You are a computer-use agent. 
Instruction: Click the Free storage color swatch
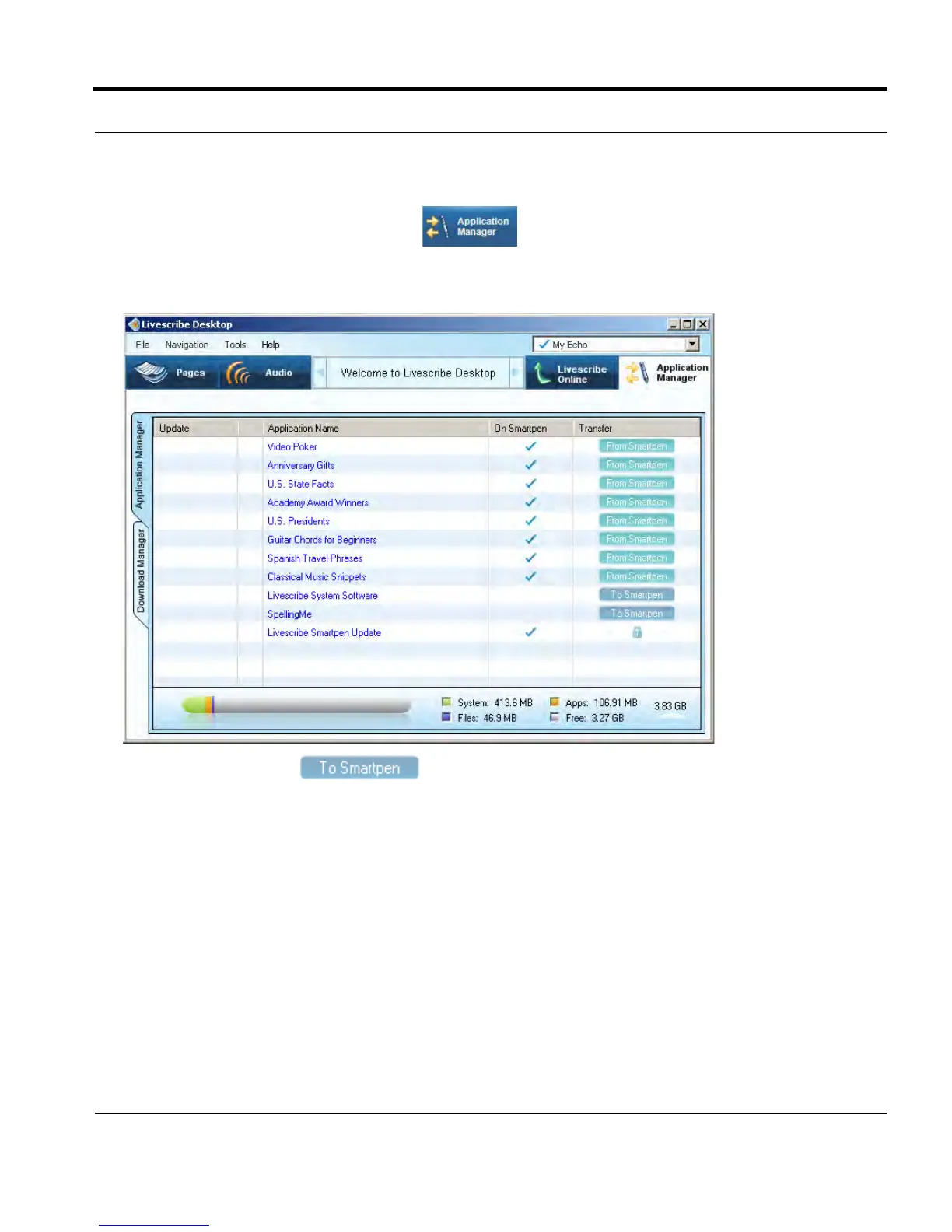click(x=555, y=718)
